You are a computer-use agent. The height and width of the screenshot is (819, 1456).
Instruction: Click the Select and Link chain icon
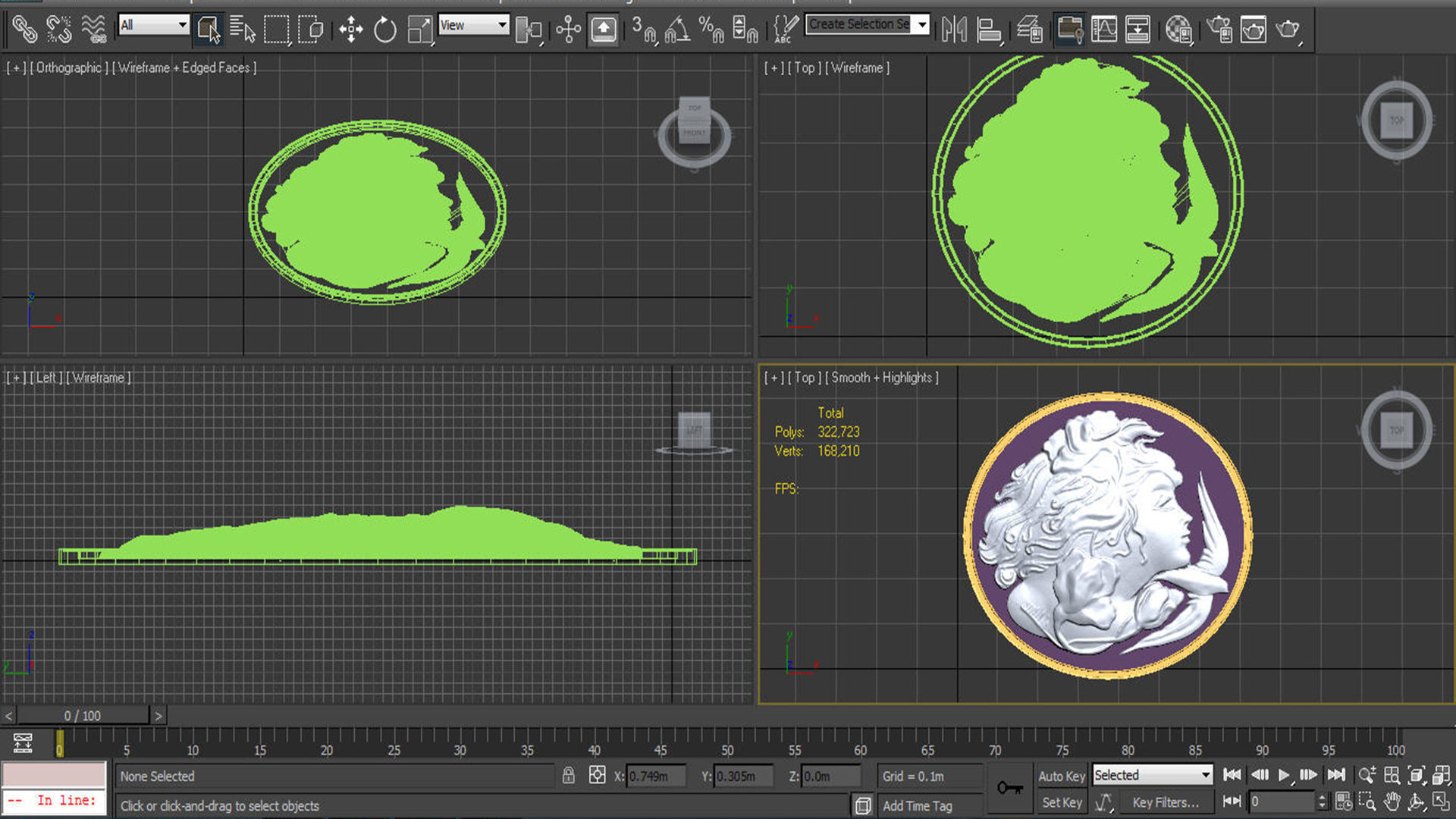(24, 30)
